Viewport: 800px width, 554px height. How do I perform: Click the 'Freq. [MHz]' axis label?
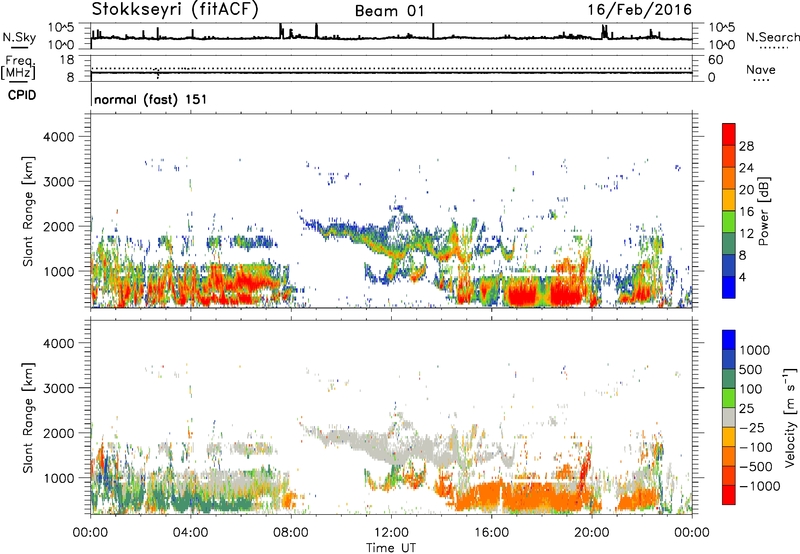(18, 67)
